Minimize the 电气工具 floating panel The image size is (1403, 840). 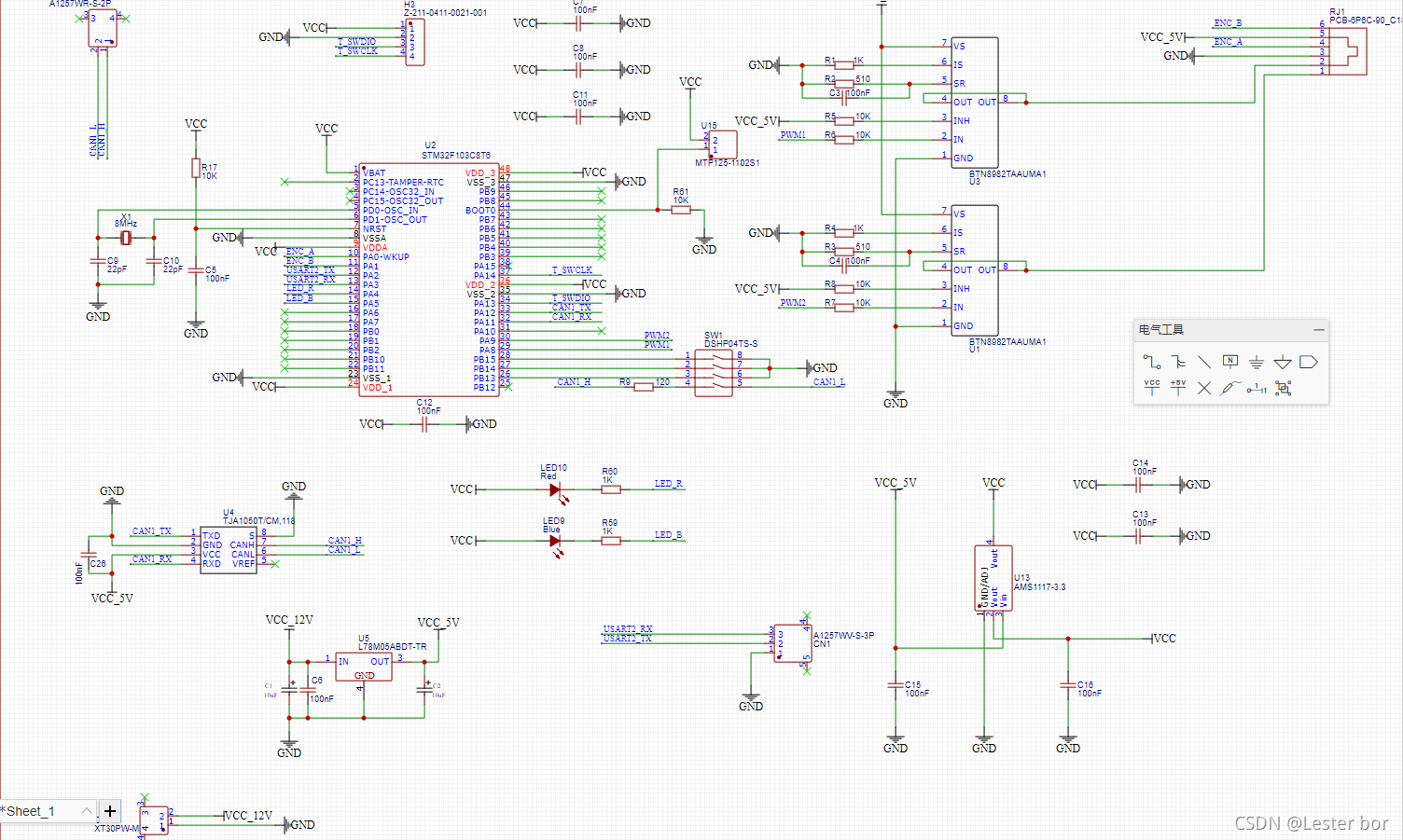(1318, 329)
